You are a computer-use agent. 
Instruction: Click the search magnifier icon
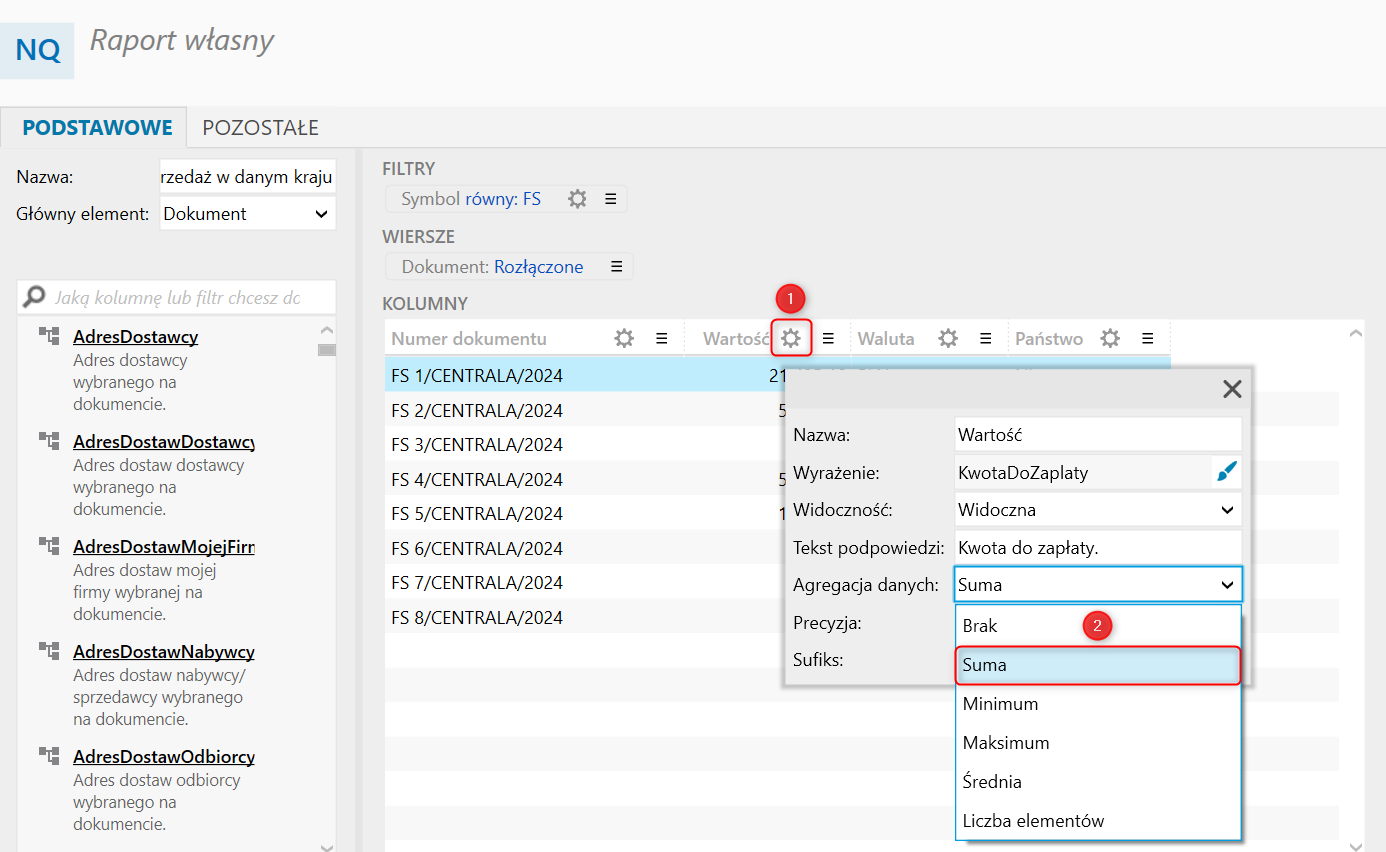(35, 297)
